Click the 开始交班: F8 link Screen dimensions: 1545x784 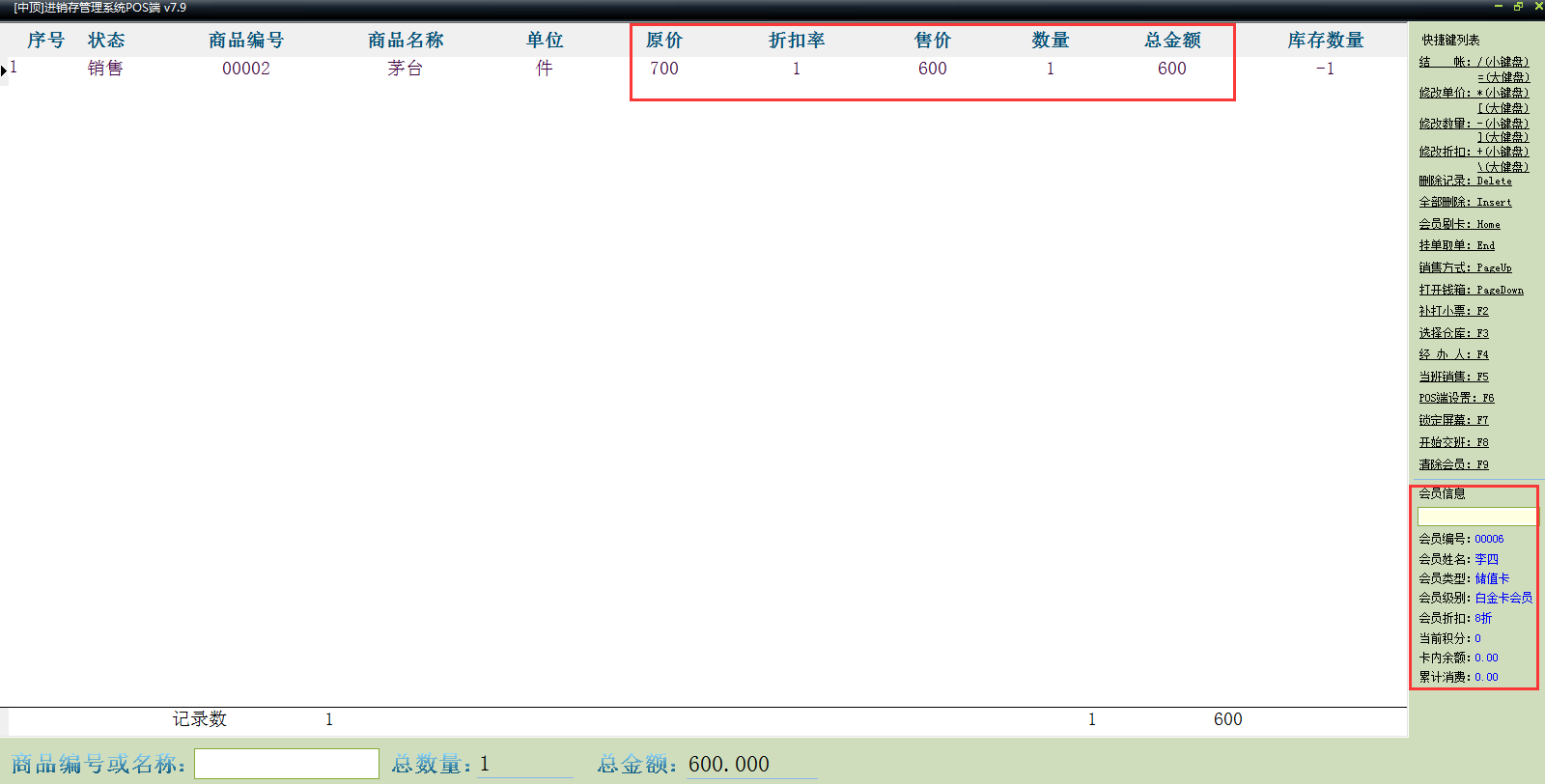[1453, 442]
